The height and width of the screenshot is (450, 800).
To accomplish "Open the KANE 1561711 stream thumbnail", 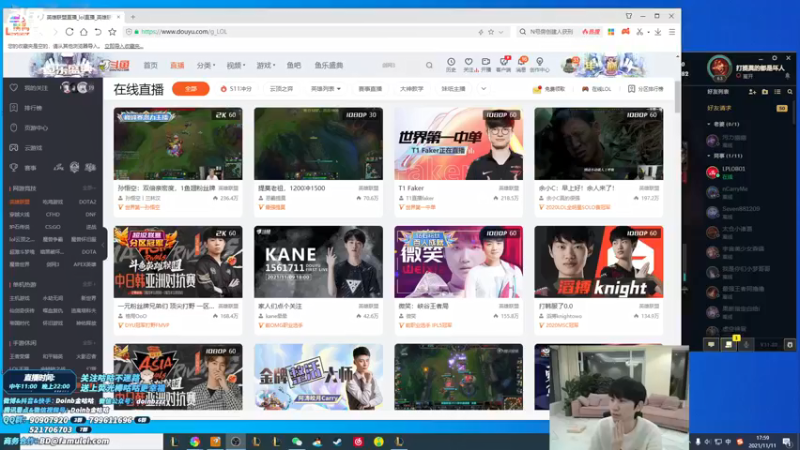I will click(318, 262).
